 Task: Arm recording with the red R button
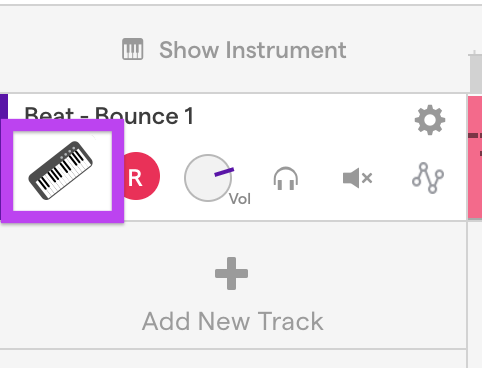(140, 176)
